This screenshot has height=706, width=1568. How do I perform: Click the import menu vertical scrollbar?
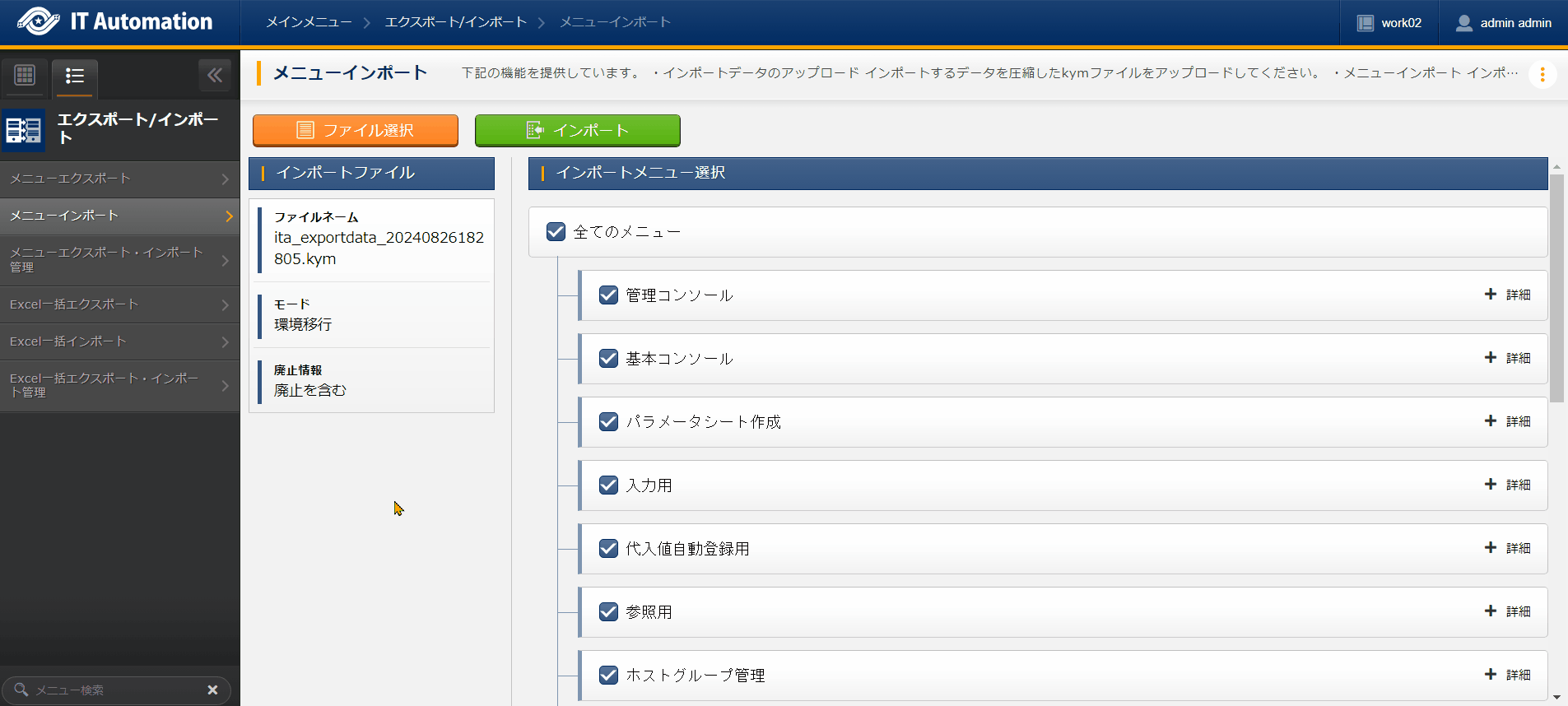[x=1556, y=288]
